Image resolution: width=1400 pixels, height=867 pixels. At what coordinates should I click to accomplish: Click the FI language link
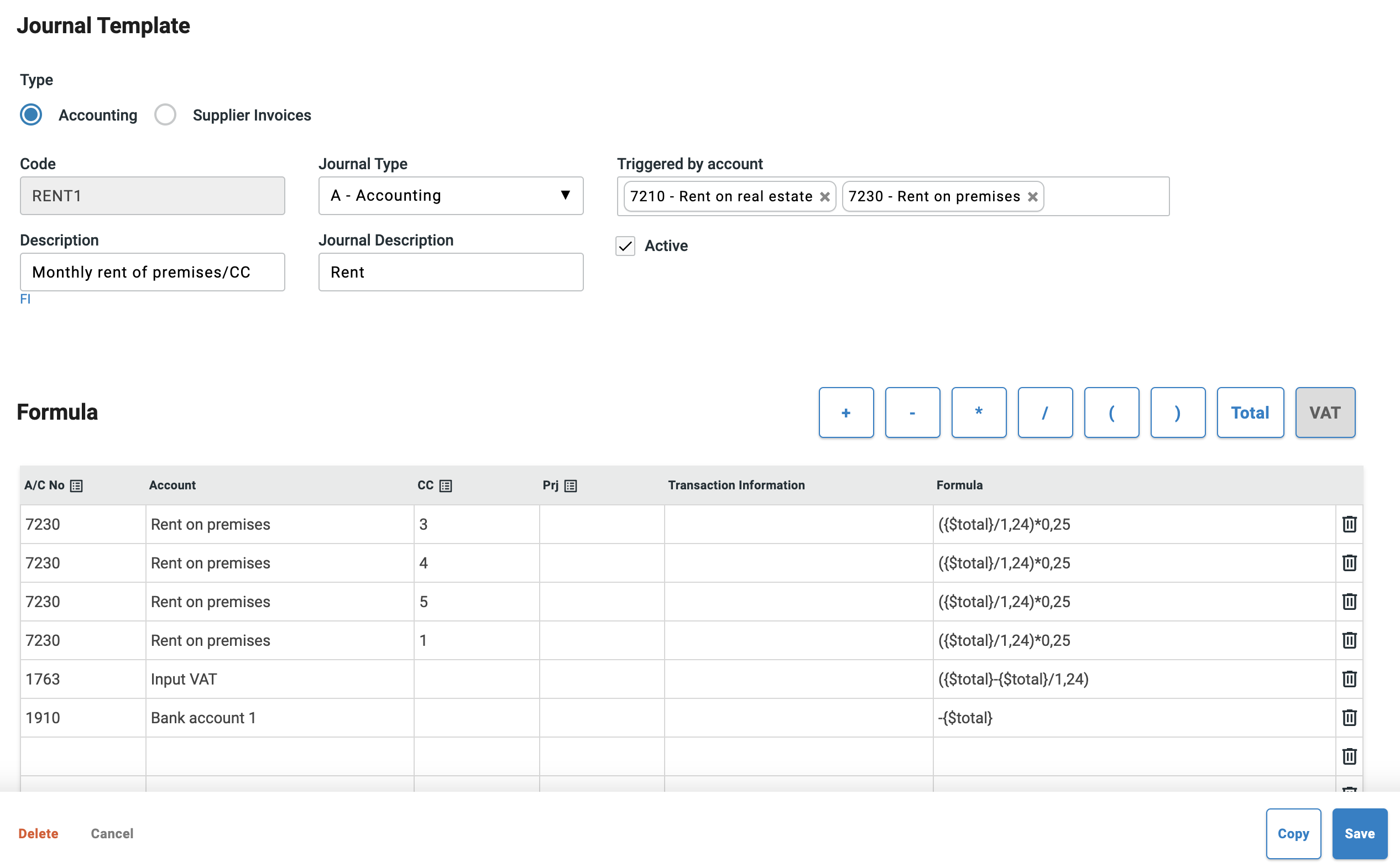click(x=25, y=299)
